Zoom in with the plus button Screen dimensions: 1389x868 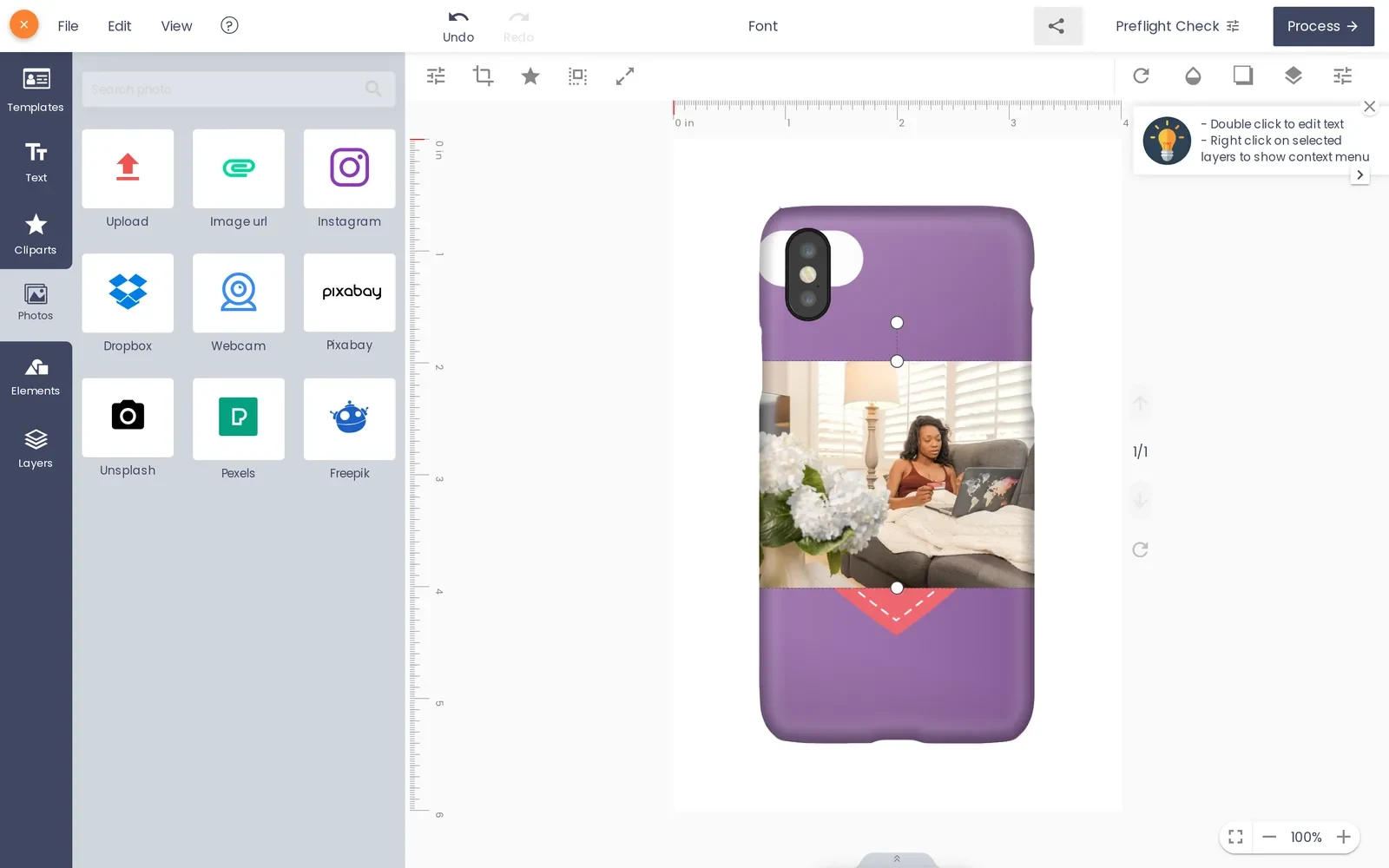click(1344, 837)
